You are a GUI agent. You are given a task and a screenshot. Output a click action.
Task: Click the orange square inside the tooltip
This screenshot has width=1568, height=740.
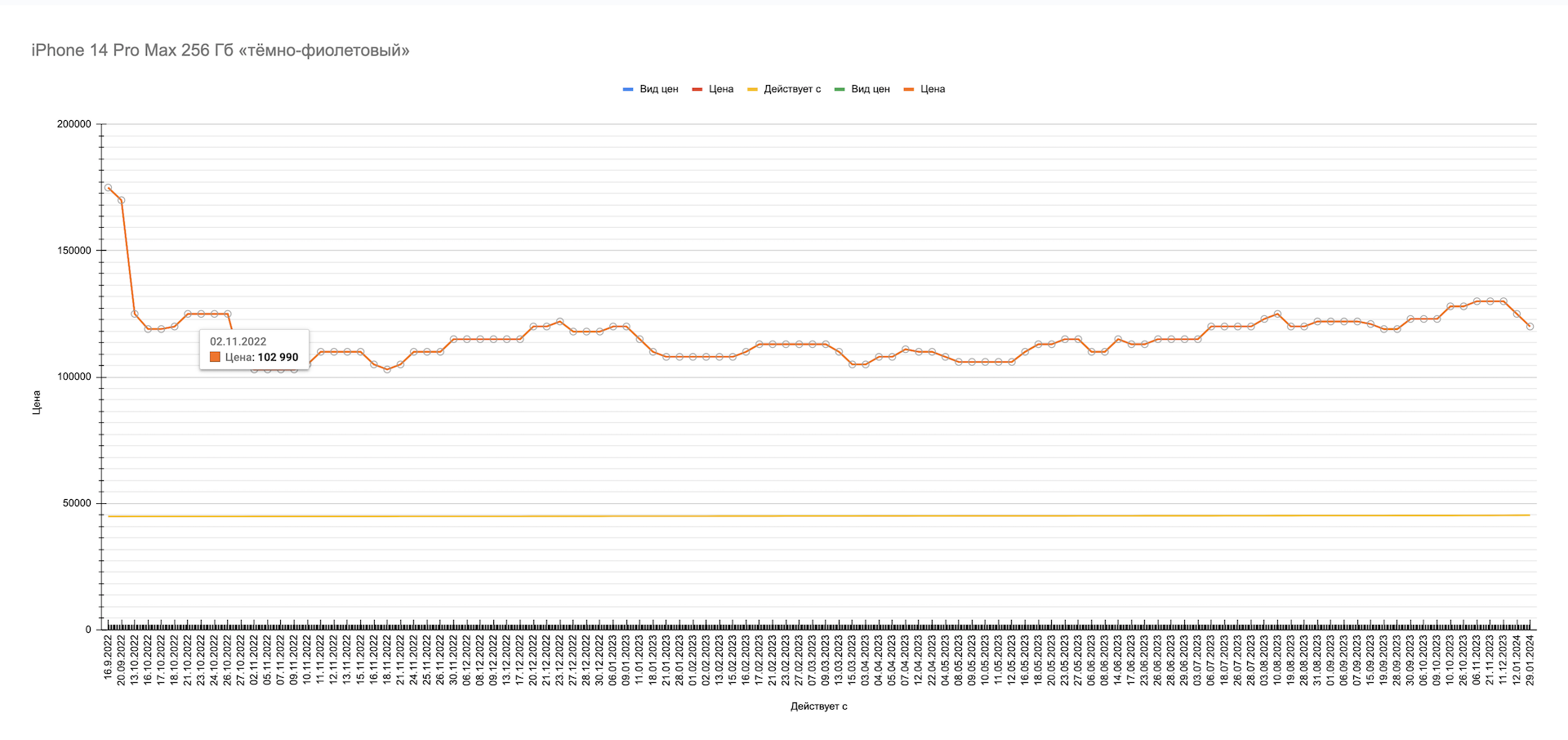coord(216,357)
